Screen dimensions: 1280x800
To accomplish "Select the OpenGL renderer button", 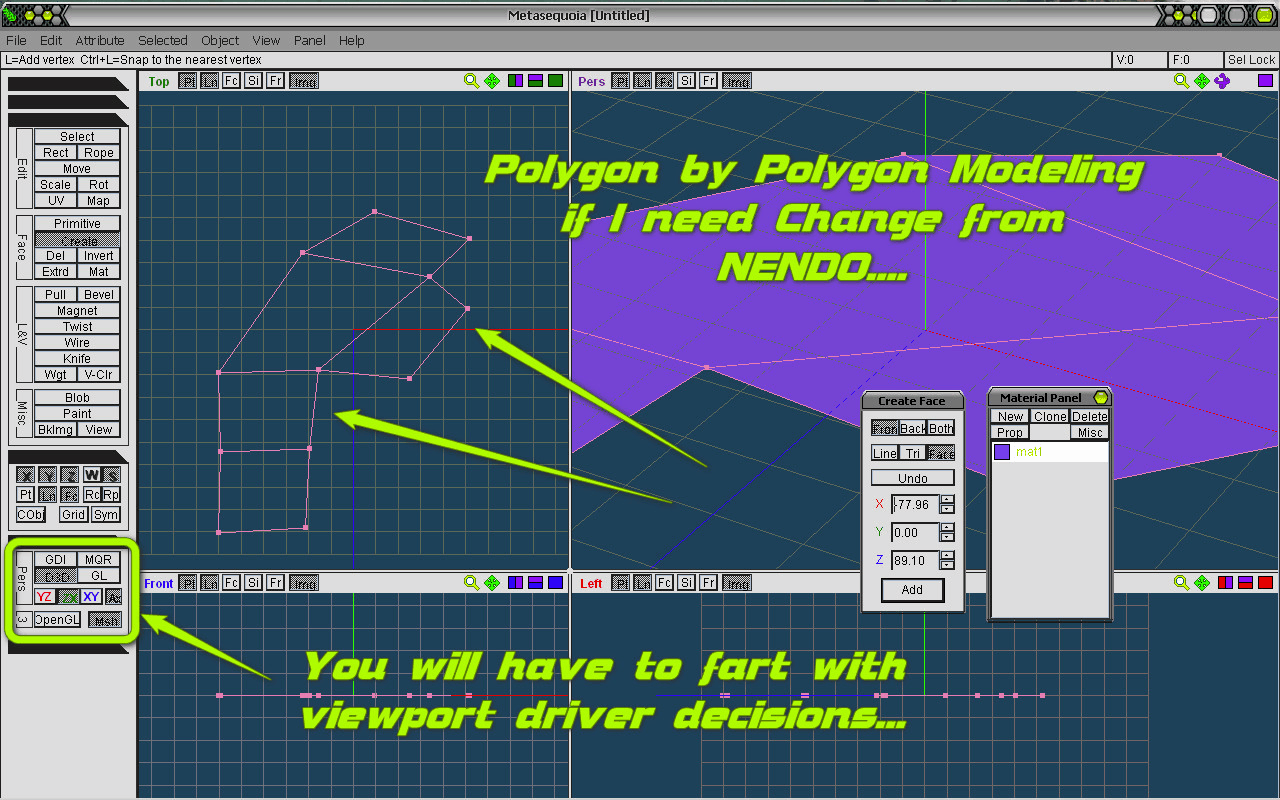I will pyautogui.click(x=56, y=620).
